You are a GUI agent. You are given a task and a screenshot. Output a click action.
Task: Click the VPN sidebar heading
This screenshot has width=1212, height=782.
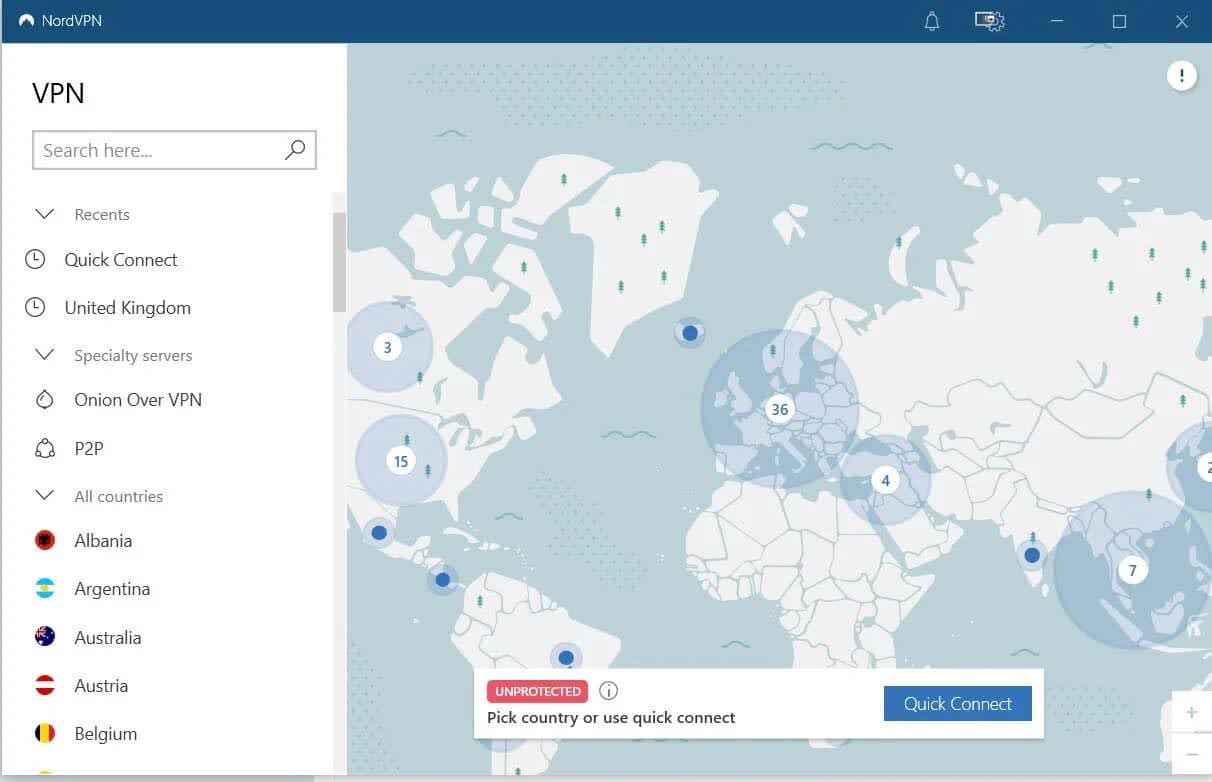[58, 93]
